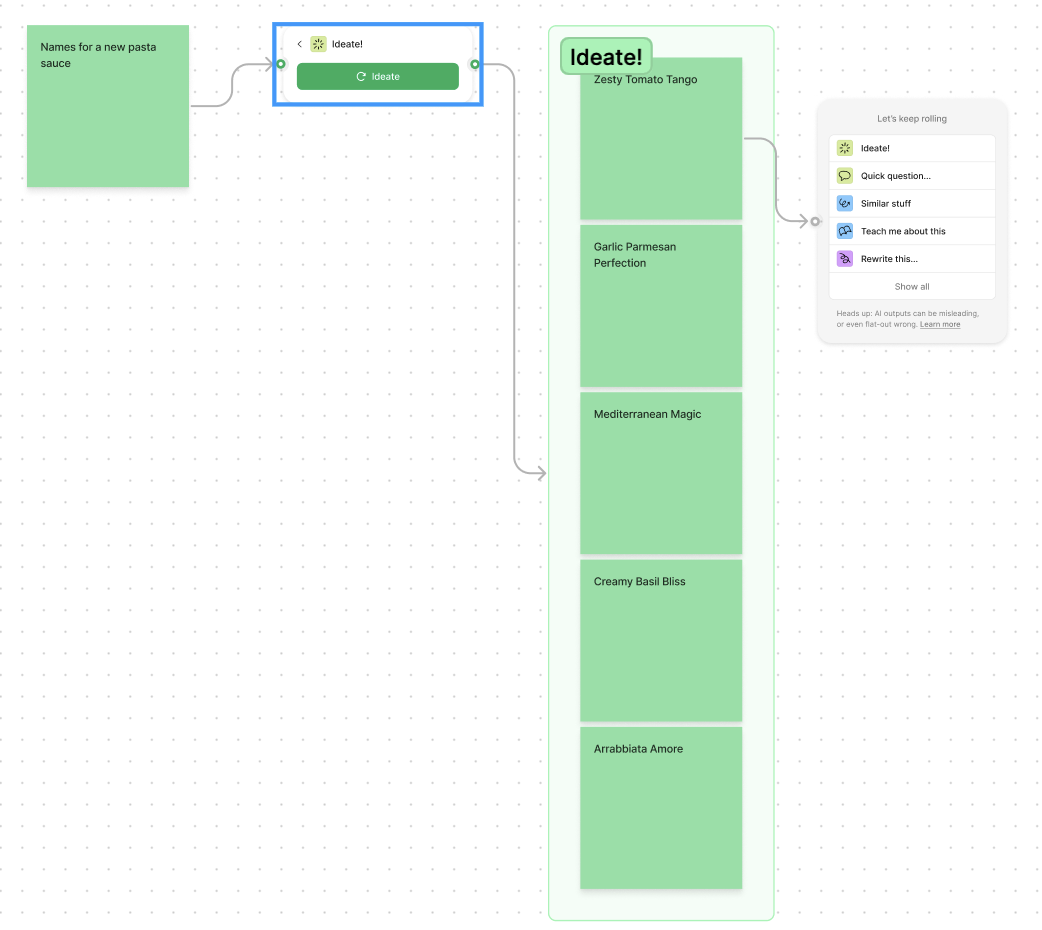Click the back chevron in the Ideate! widget
This screenshot has height=930, width=1042.
[x=299, y=44]
